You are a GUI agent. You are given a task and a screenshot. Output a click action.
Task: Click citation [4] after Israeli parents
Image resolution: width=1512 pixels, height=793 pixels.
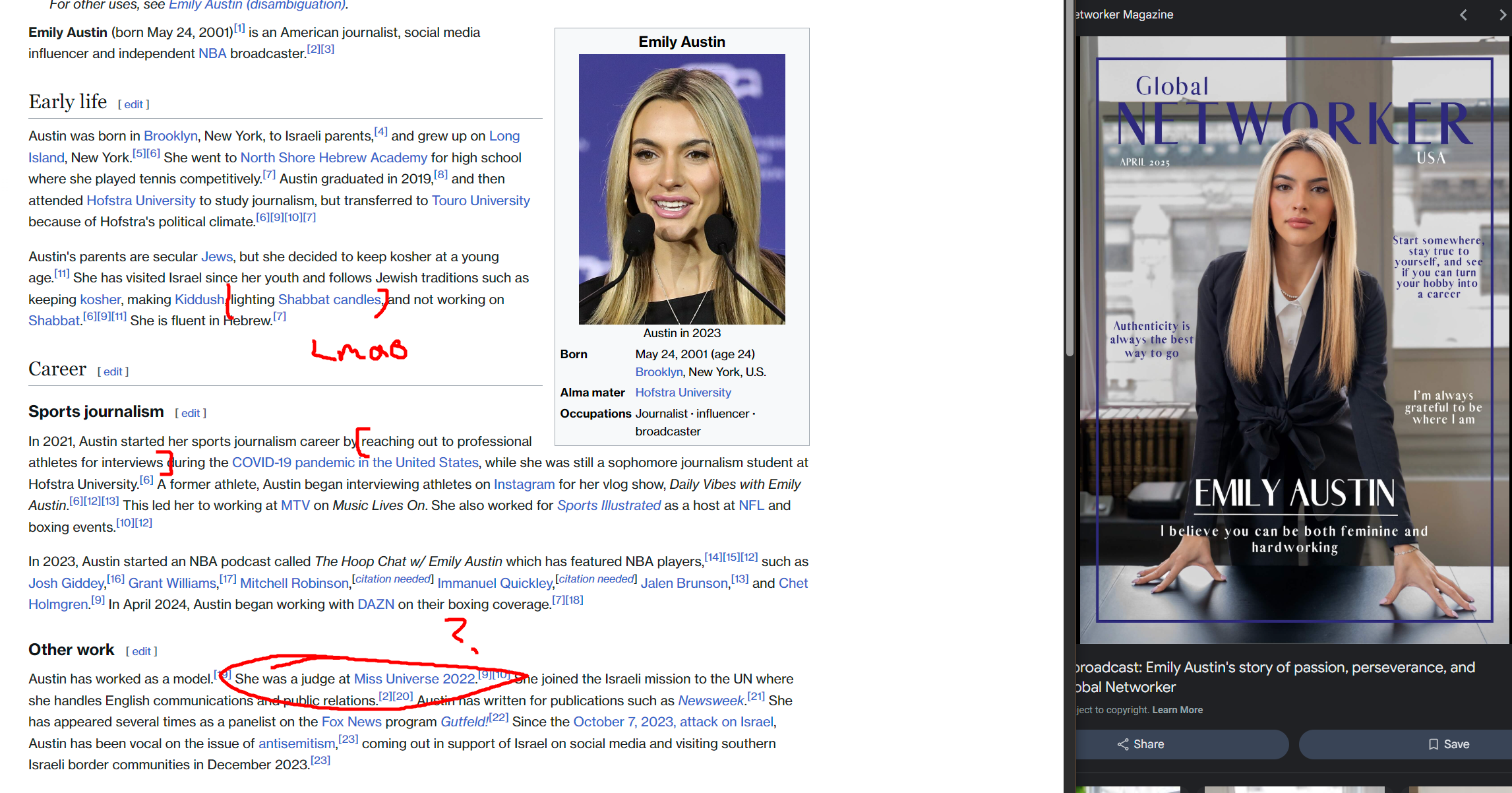point(380,131)
